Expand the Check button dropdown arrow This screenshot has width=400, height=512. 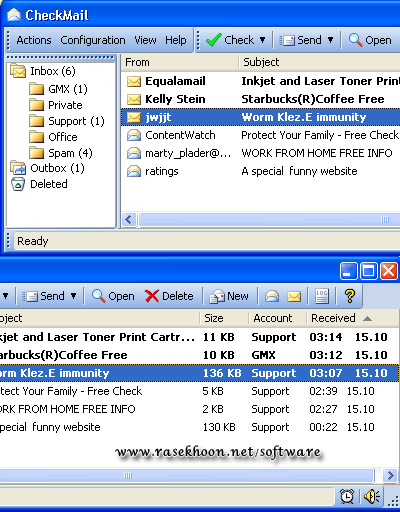click(263, 40)
